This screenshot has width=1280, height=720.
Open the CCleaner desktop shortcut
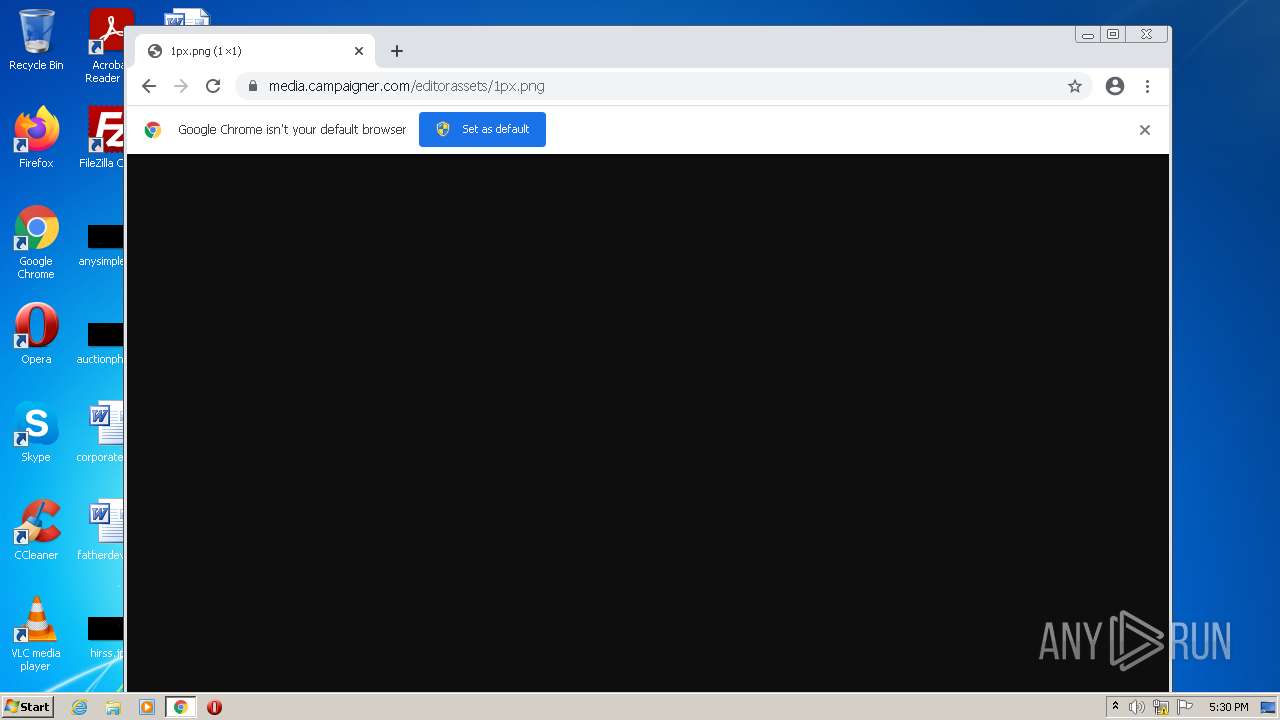click(x=36, y=529)
